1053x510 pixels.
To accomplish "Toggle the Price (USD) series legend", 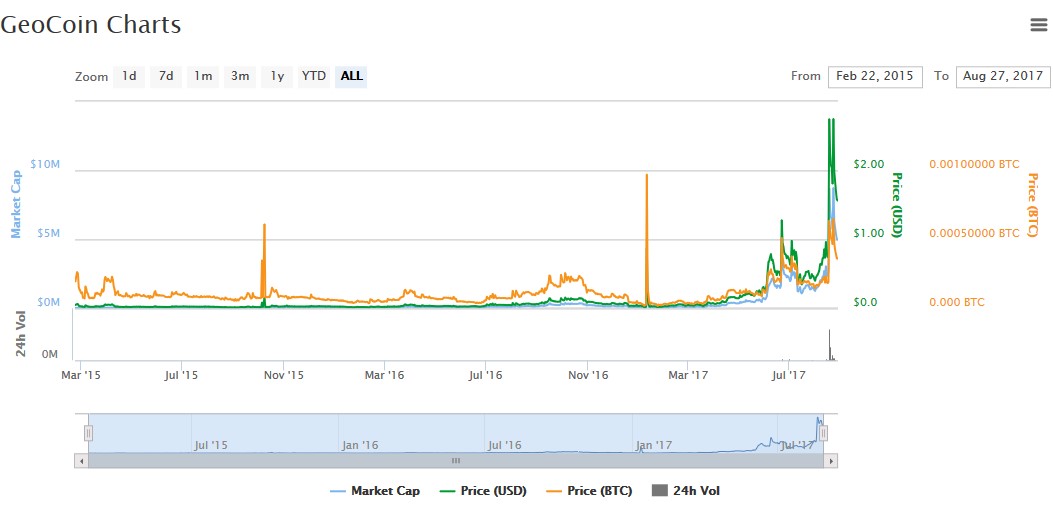I will [x=484, y=491].
